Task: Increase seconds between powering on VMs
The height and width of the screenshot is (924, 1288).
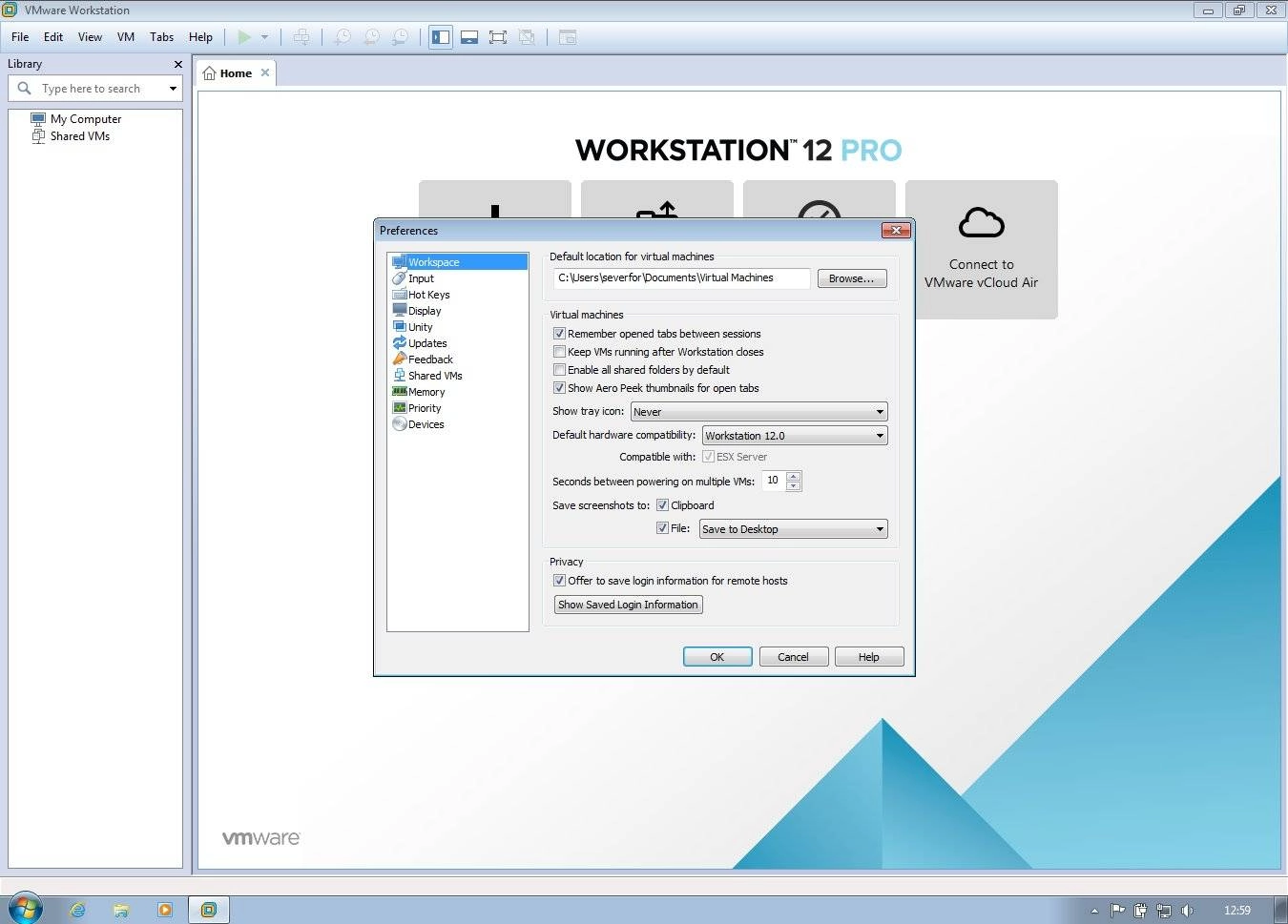Action: (x=793, y=476)
